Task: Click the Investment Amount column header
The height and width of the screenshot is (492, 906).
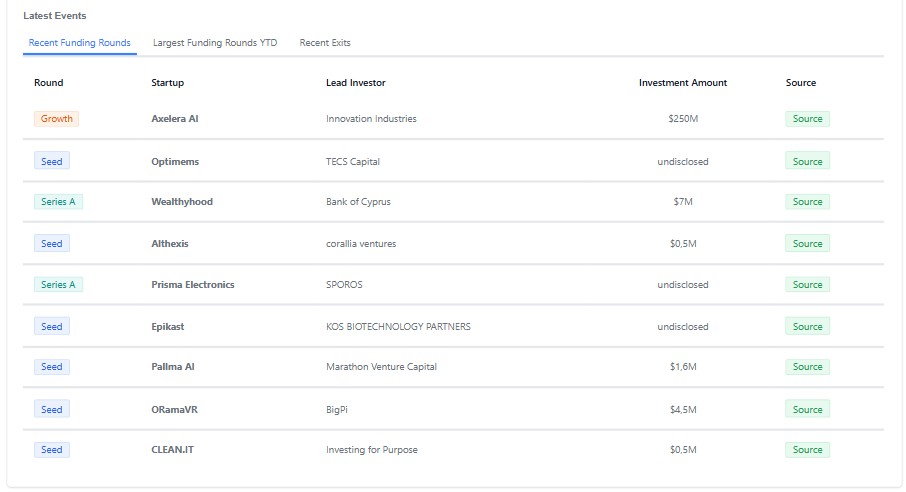Action: (x=683, y=83)
